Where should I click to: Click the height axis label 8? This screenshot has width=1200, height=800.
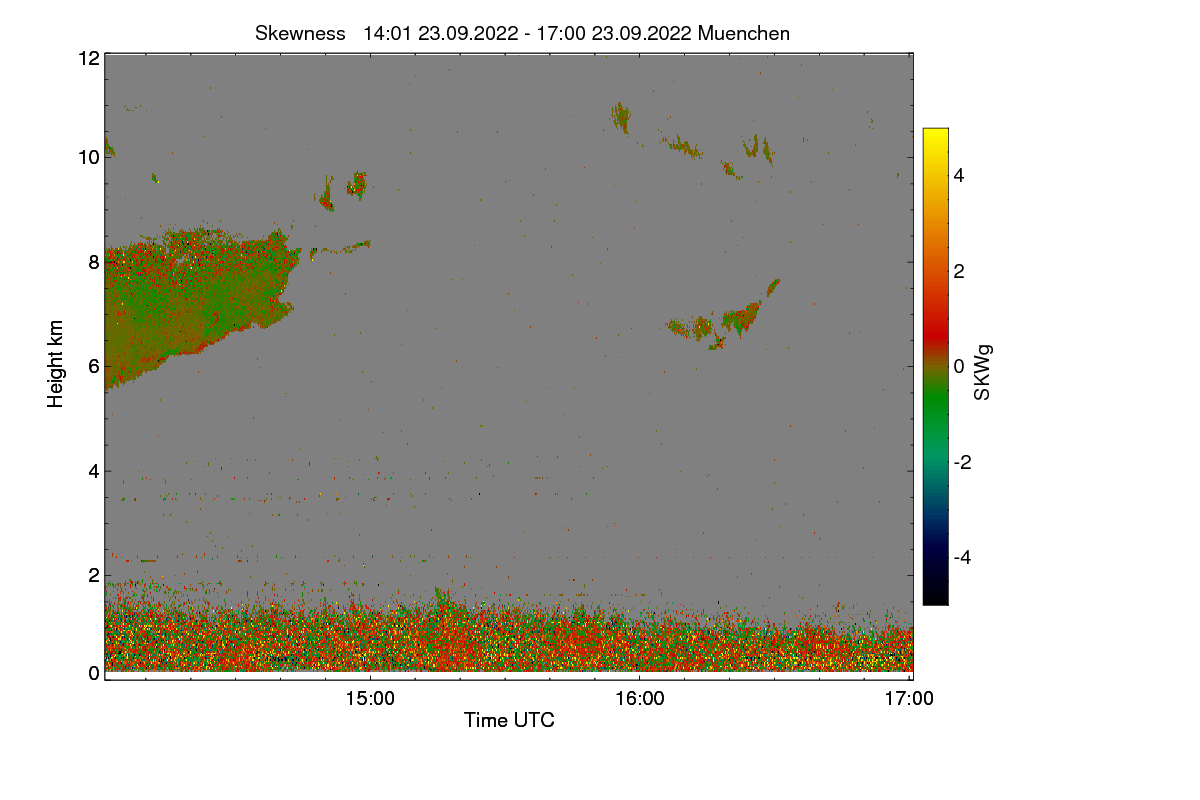click(x=93, y=262)
